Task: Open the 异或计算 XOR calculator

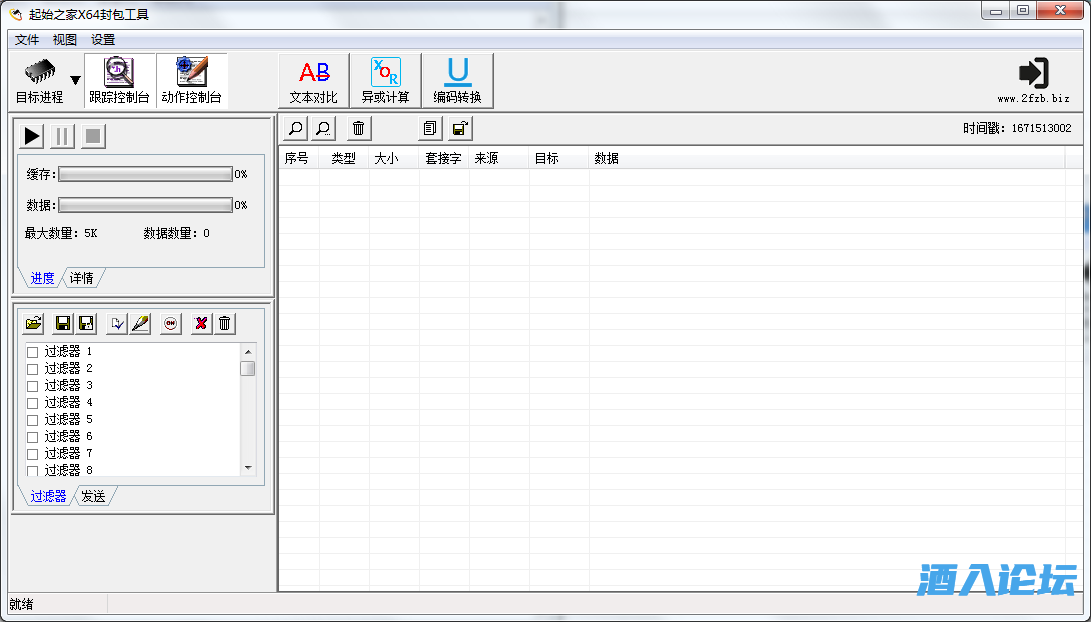Action: (385, 81)
